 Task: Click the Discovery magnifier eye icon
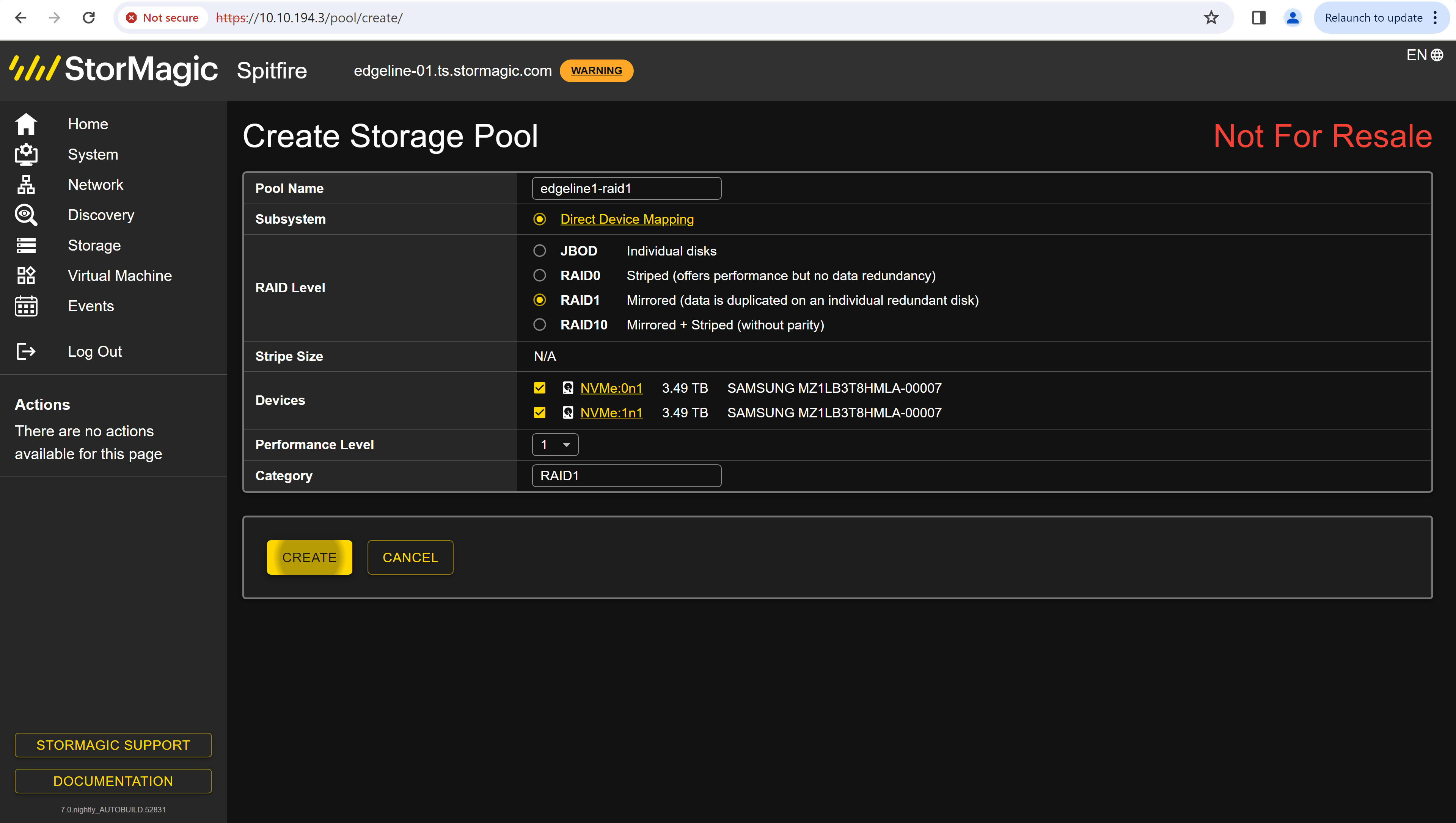pos(26,215)
